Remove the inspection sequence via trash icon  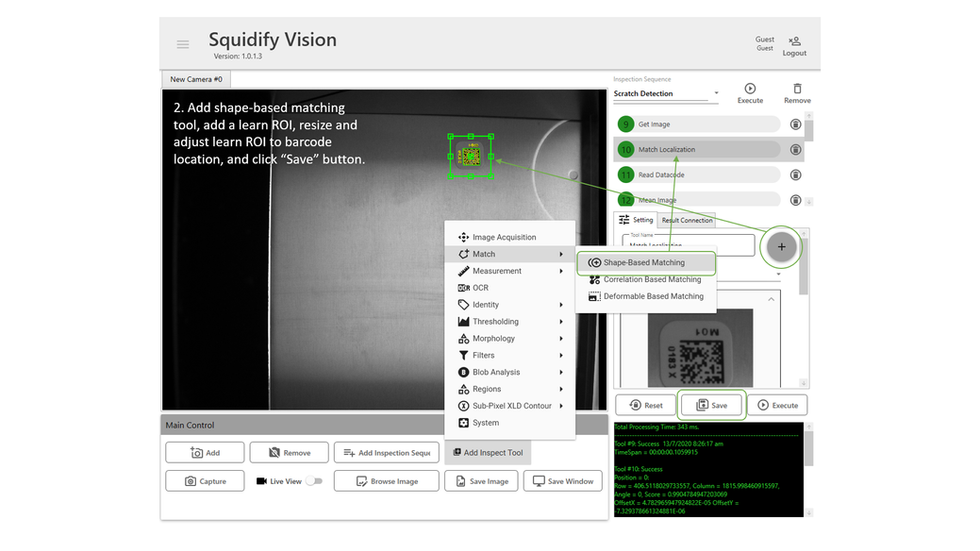point(797,93)
